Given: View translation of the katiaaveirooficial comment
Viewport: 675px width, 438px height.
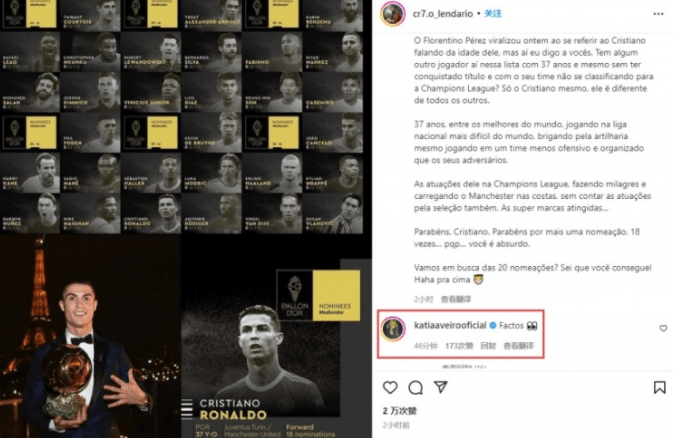Looking at the screenshot, I should pyautogui.click(x=518, y=345).
